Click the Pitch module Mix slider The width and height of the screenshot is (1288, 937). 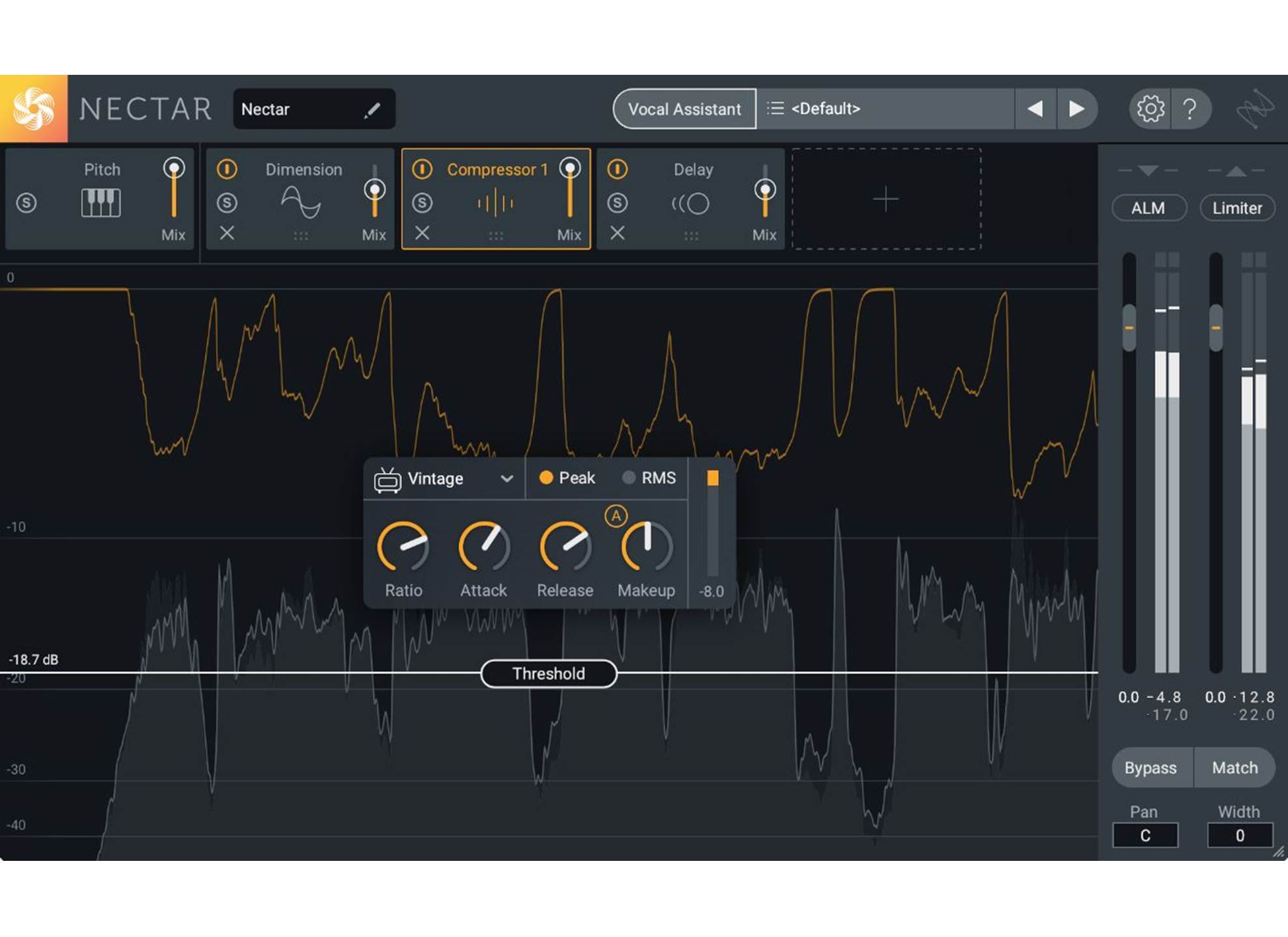174,187
